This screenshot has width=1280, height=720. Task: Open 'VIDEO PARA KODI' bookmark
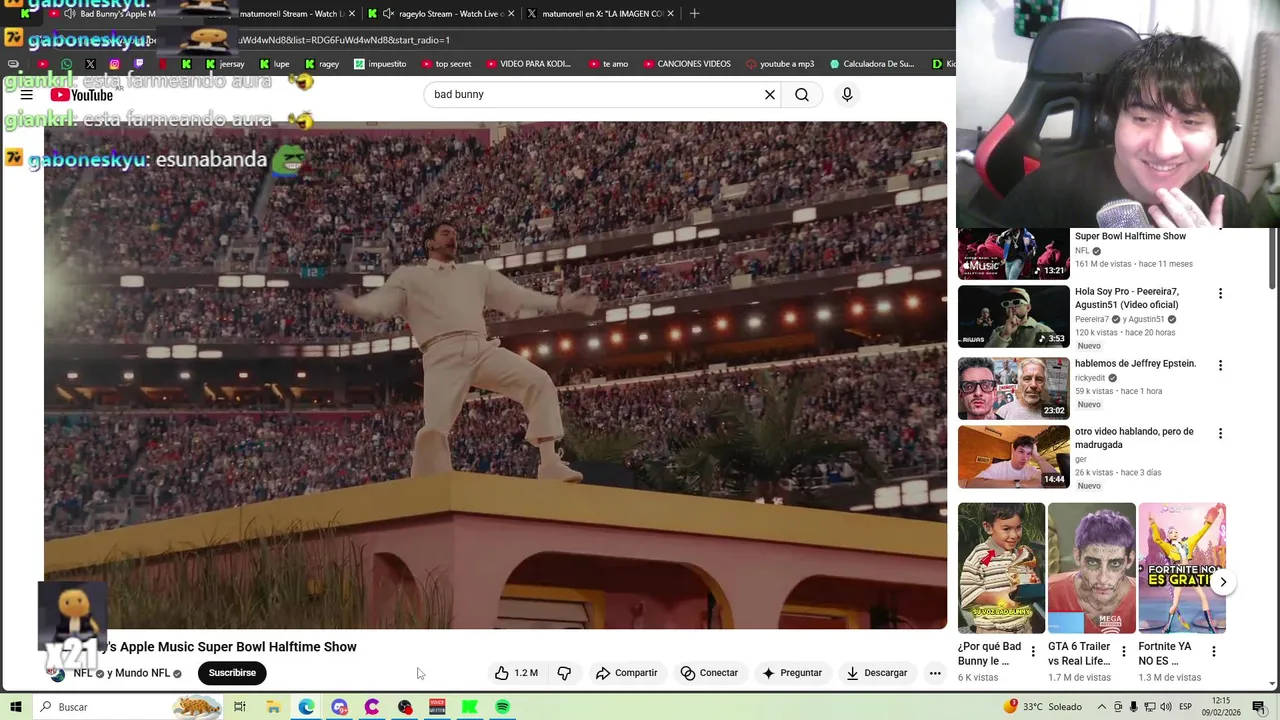click(528, 64)
